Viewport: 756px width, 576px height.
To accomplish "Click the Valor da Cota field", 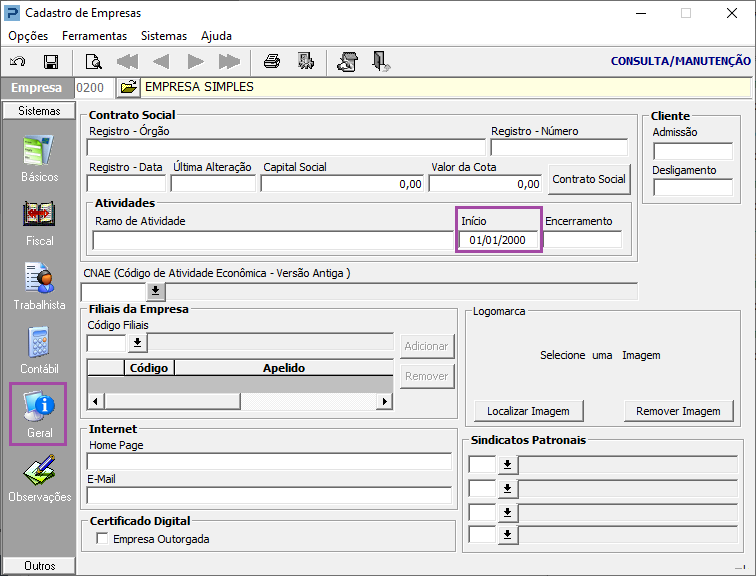I will click(x=486, y=184).
